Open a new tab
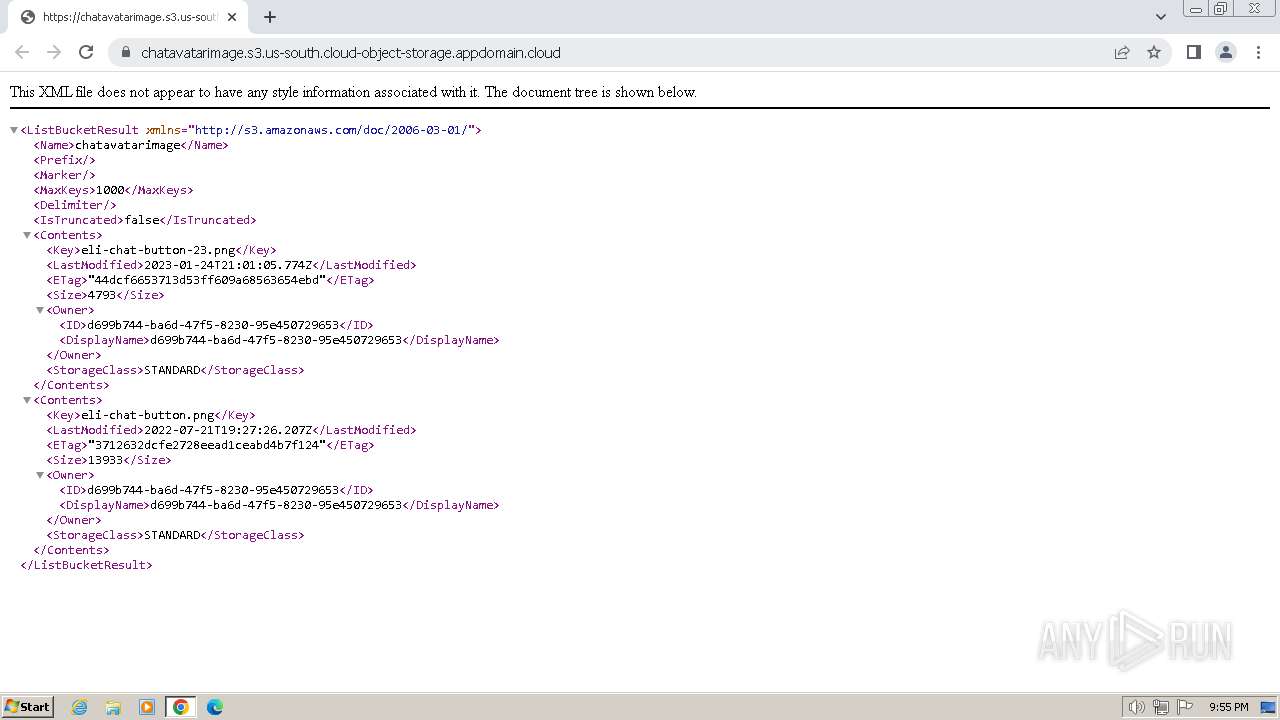 pos(270,17)
